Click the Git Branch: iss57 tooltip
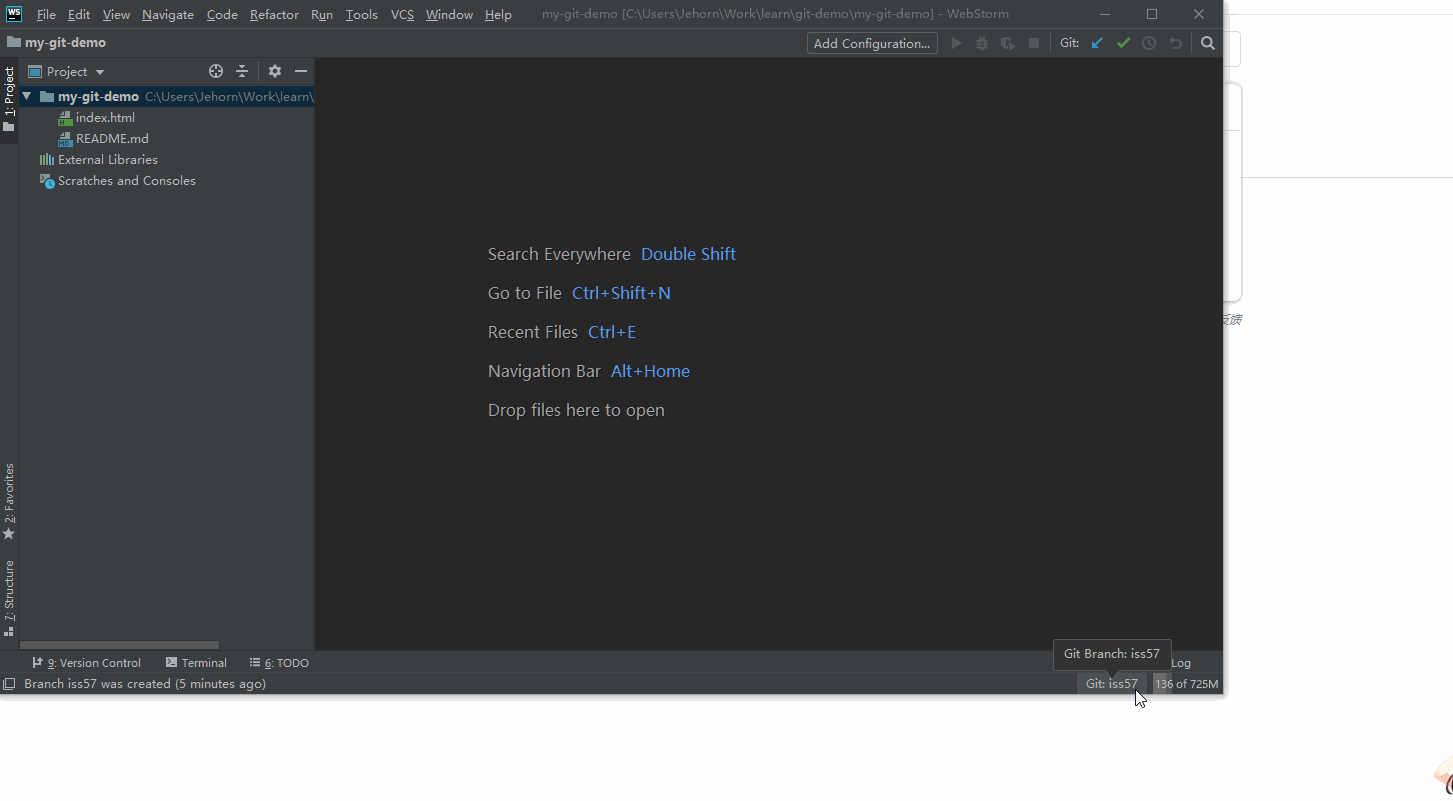 pos(1112,654)
